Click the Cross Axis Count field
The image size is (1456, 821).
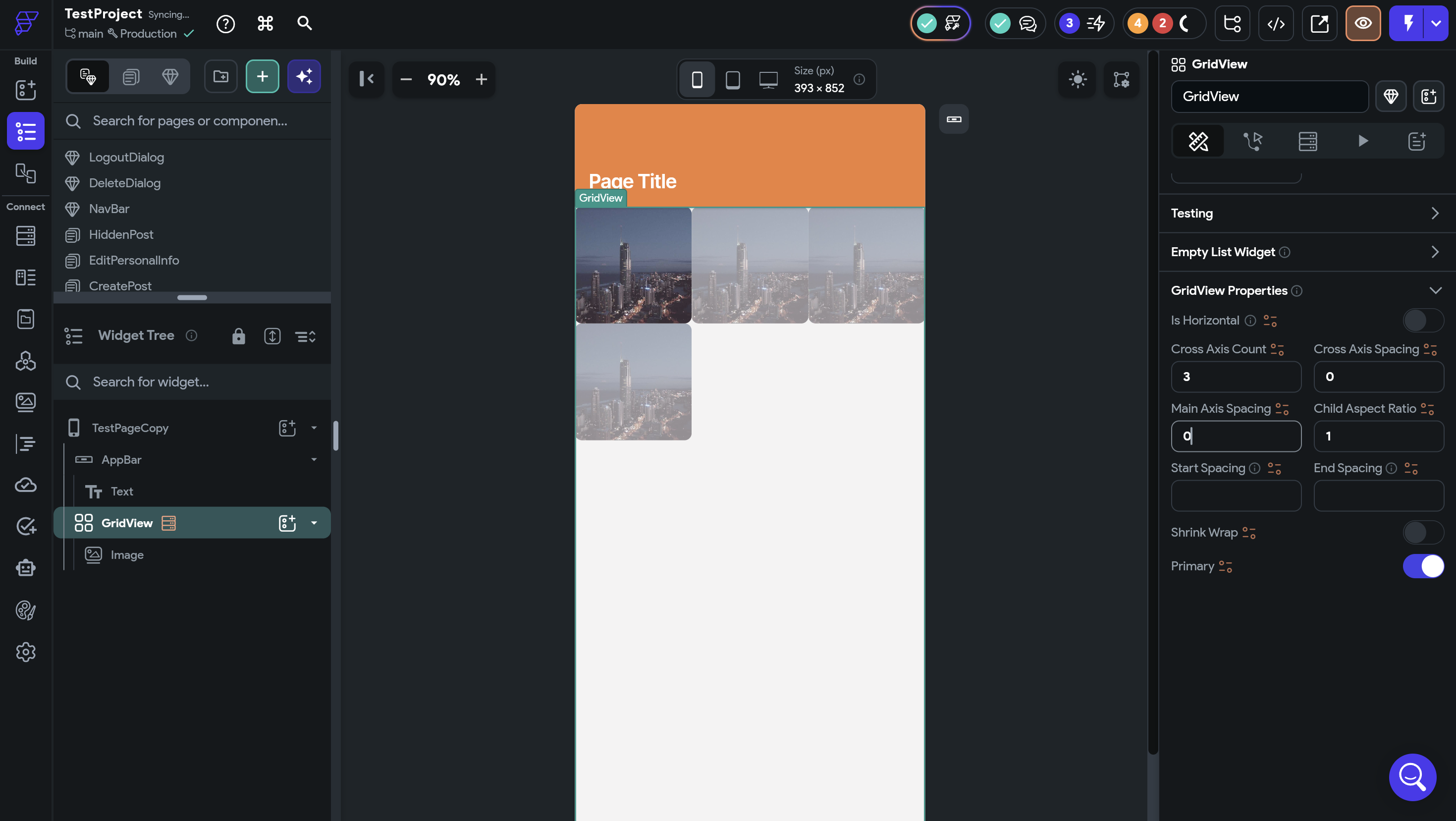1236,377
